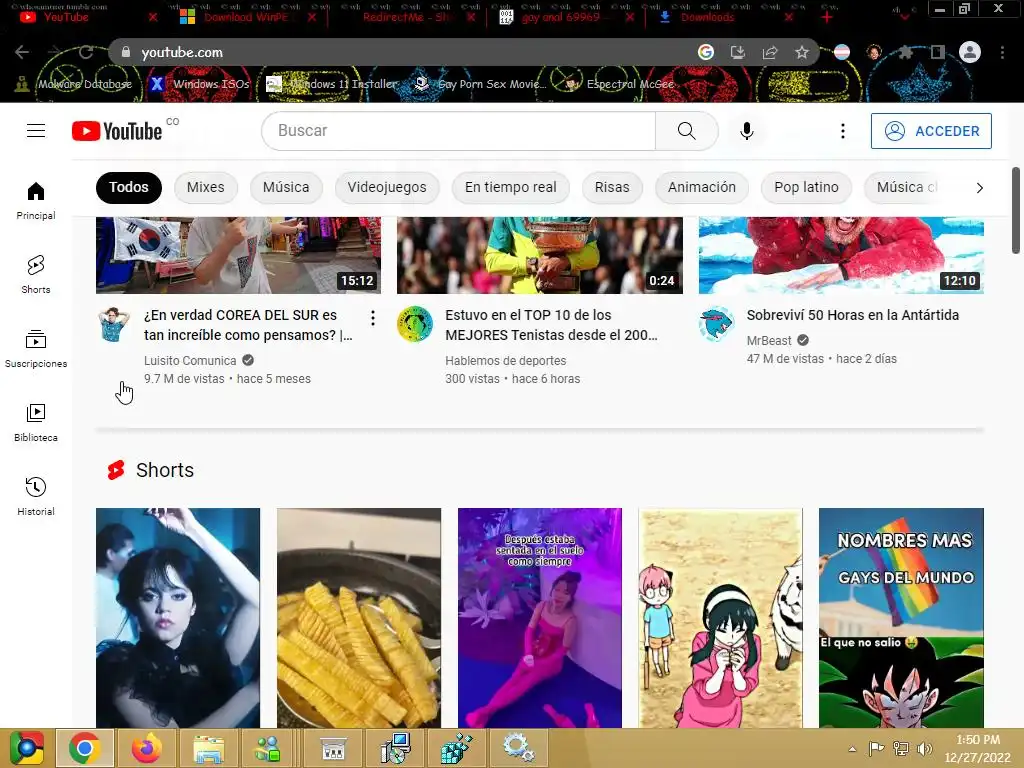Viewport: 1024px width, 768px height.
Task: Open the fried plantains Short thumbnail
Action: point(359,618)
